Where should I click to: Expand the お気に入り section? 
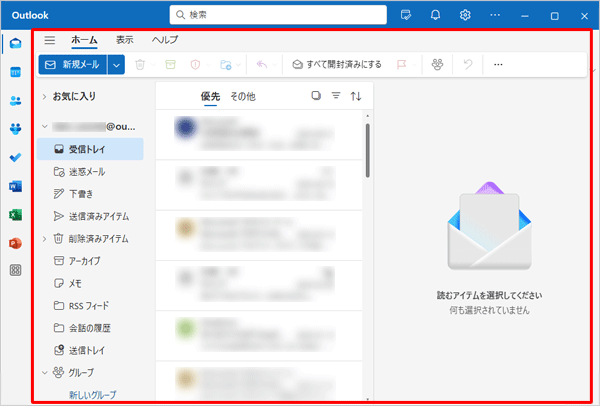point(44,97)
